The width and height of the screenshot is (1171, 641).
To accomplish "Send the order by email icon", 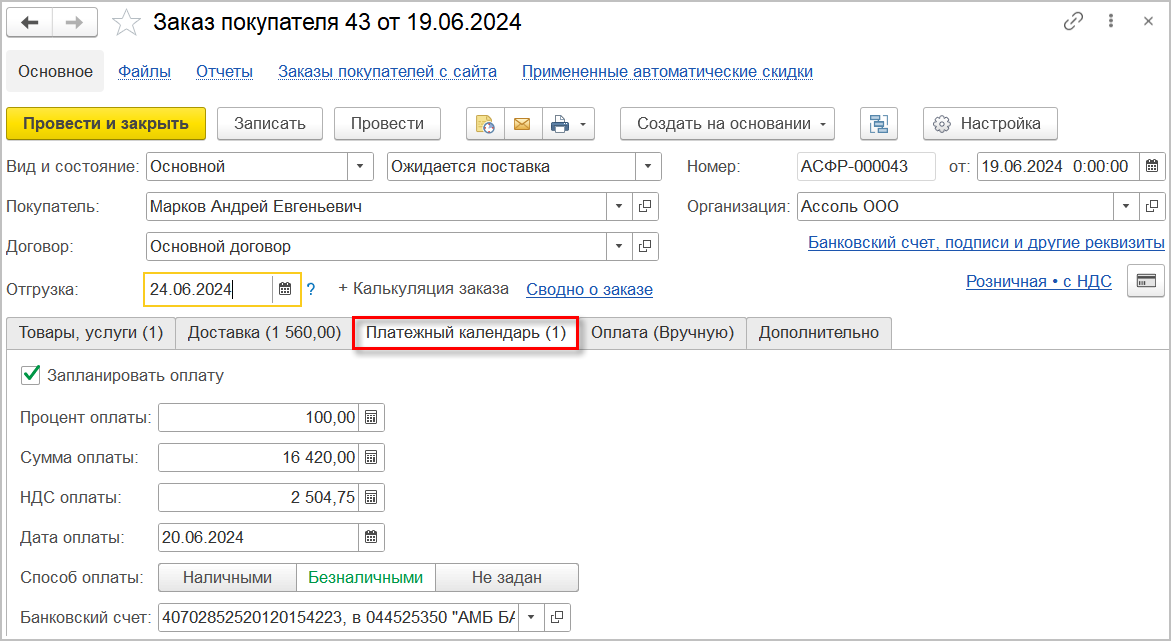I will (522, 124).
